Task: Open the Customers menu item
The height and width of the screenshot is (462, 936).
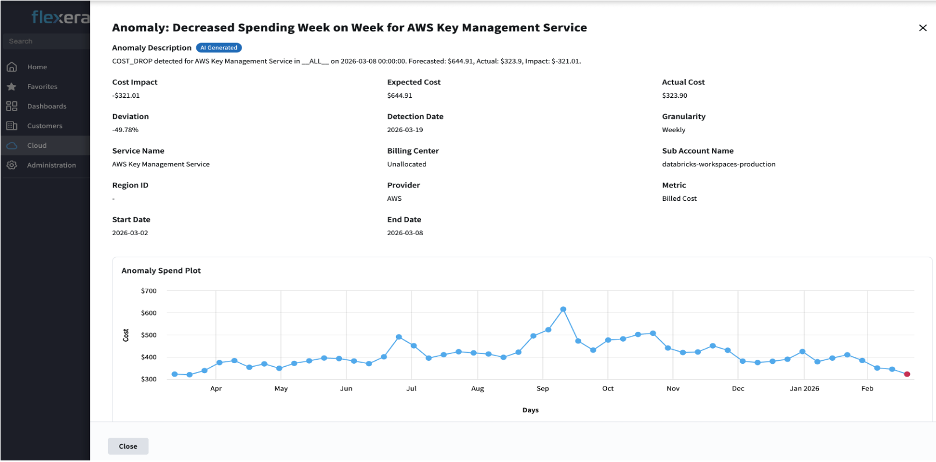Action: [x=45, y=126]
